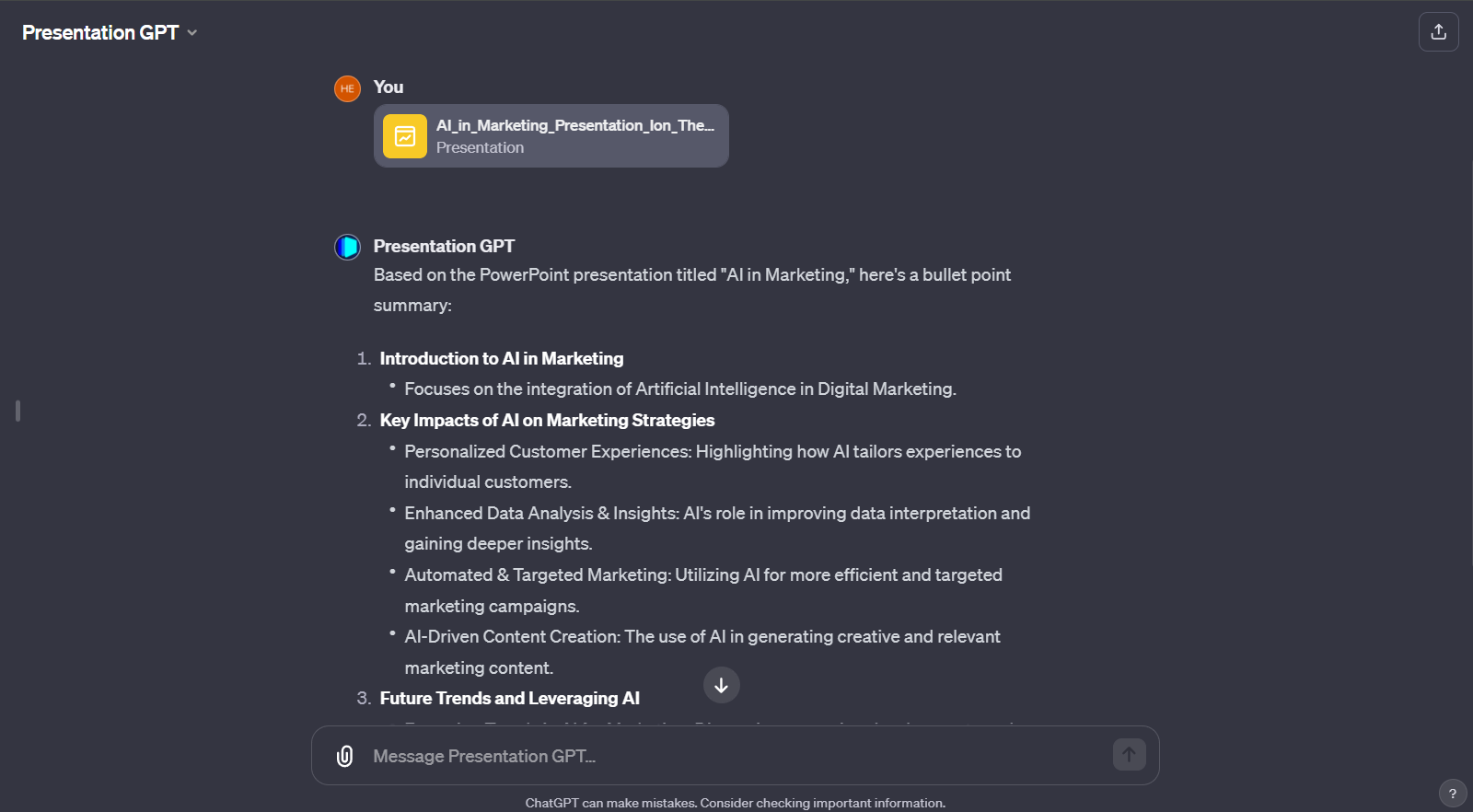This screenshot has width=1473, height=812.
Task: Click the share chat icon
Action: coord(1438,32)
